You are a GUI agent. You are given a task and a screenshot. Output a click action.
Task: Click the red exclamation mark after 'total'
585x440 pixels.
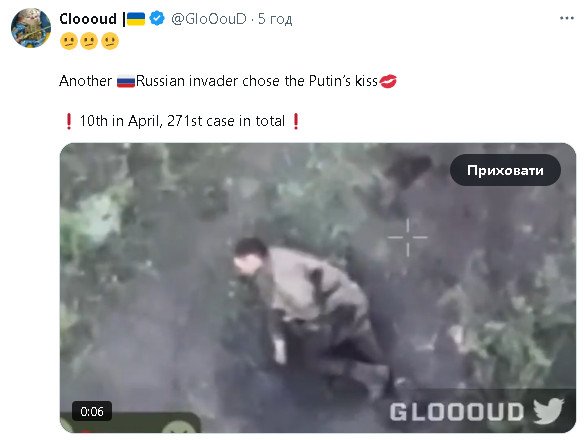click(x=296, y=121)
